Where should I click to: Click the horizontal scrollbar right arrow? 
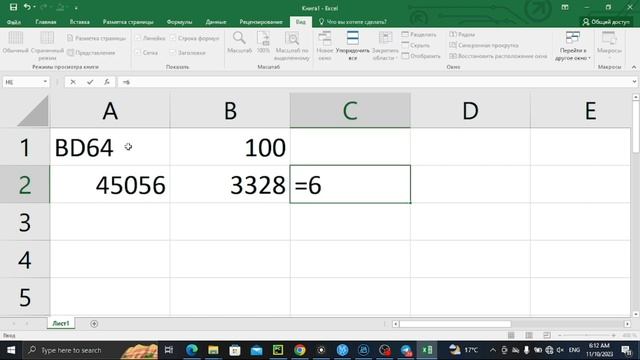tap(627, 324)
